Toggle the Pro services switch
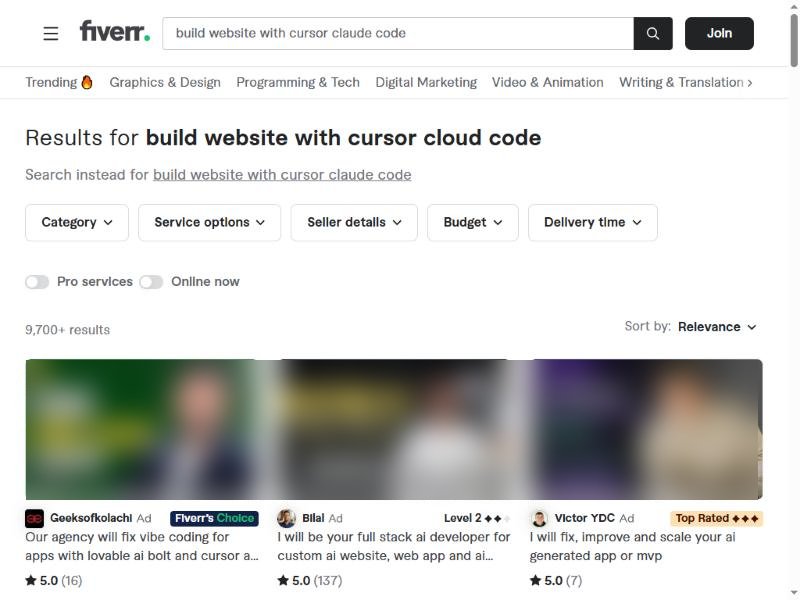This screenshot has width=800, height=600. (37, 282)
